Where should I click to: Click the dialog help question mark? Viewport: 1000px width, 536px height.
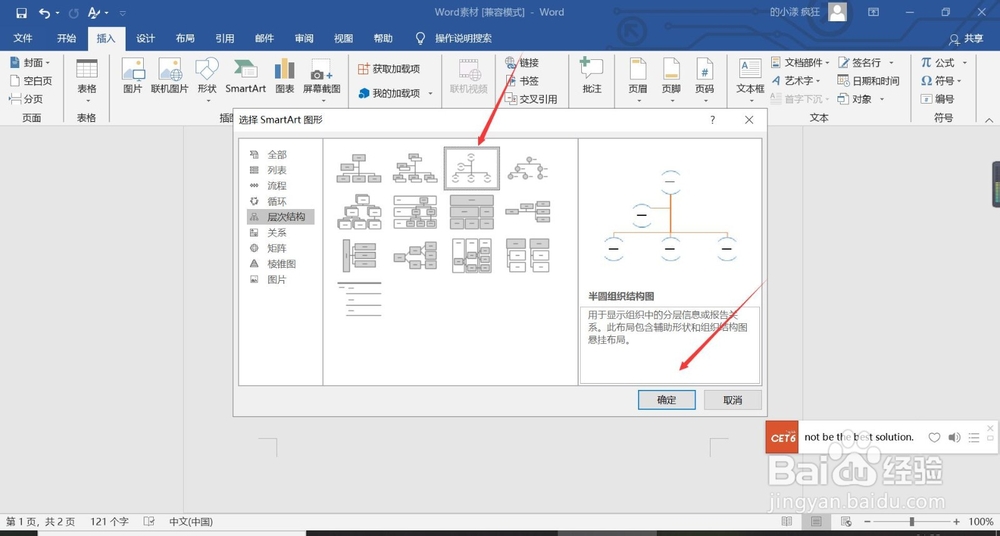pyautogui.click(x=712, y=120)
